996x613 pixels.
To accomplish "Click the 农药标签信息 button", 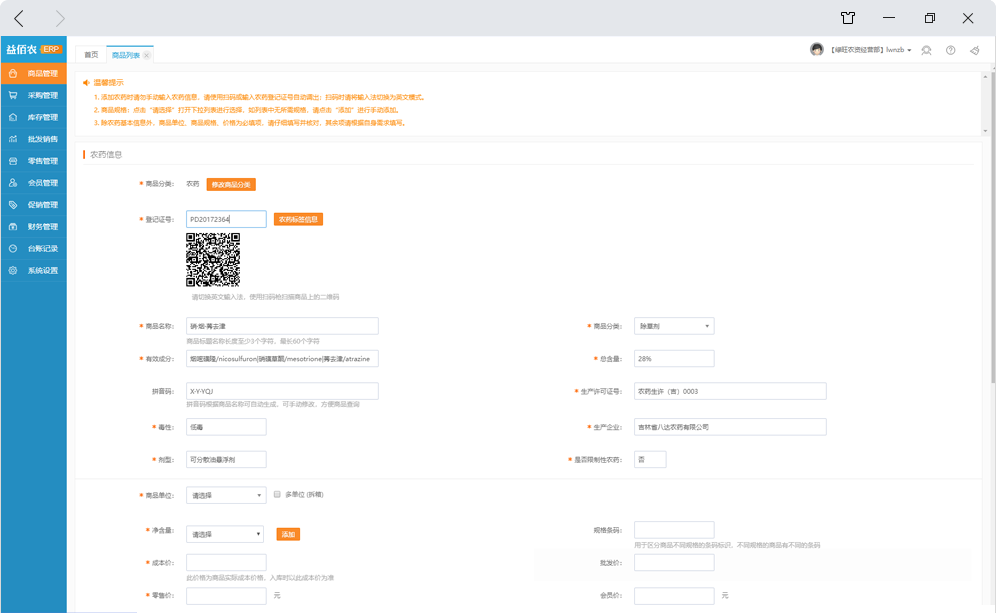I will 298,219.
